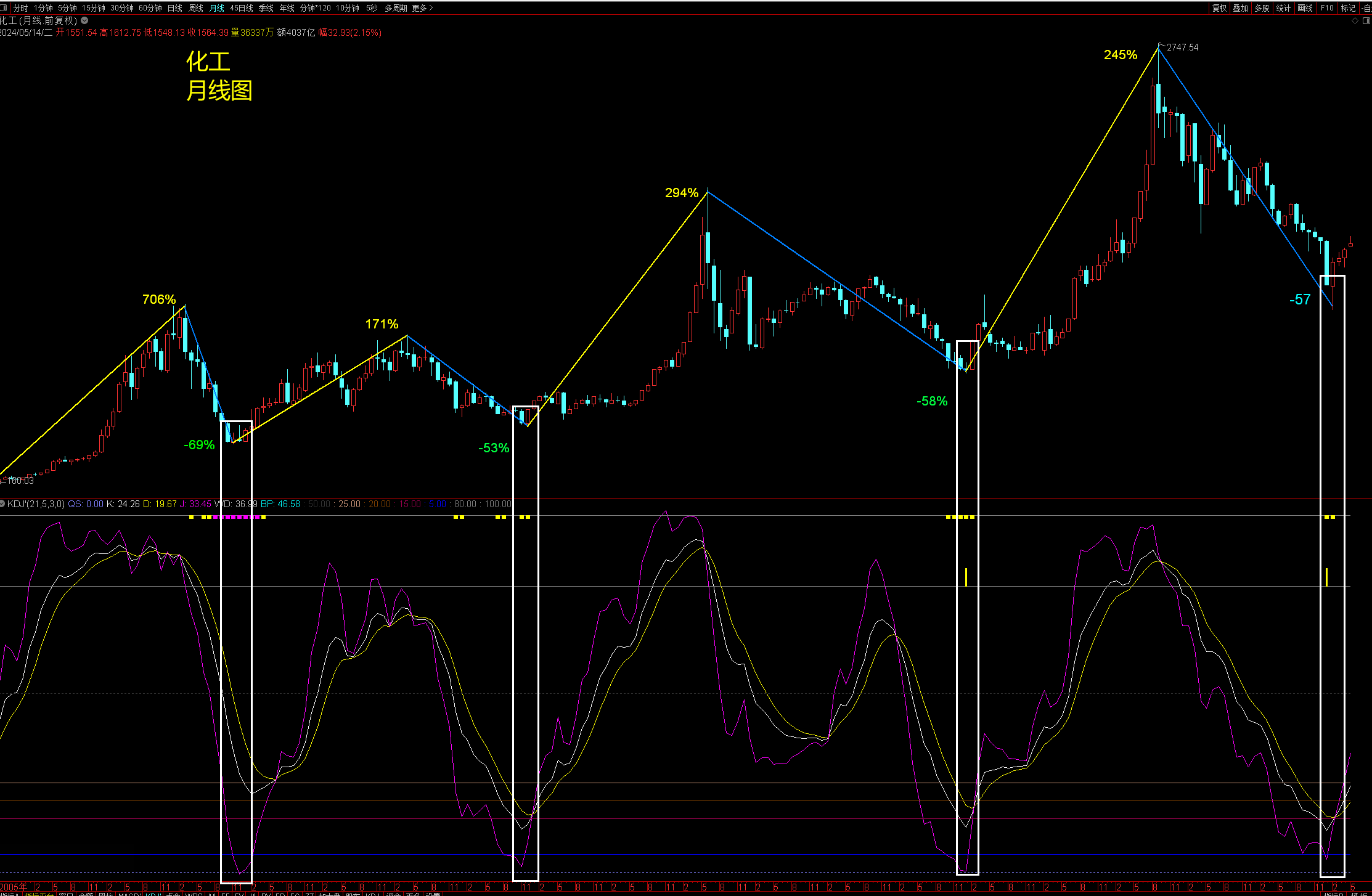Switch to 季线 quarterly chart
This screenshot has width=1372, height=896.
click(x=266, y=8)
